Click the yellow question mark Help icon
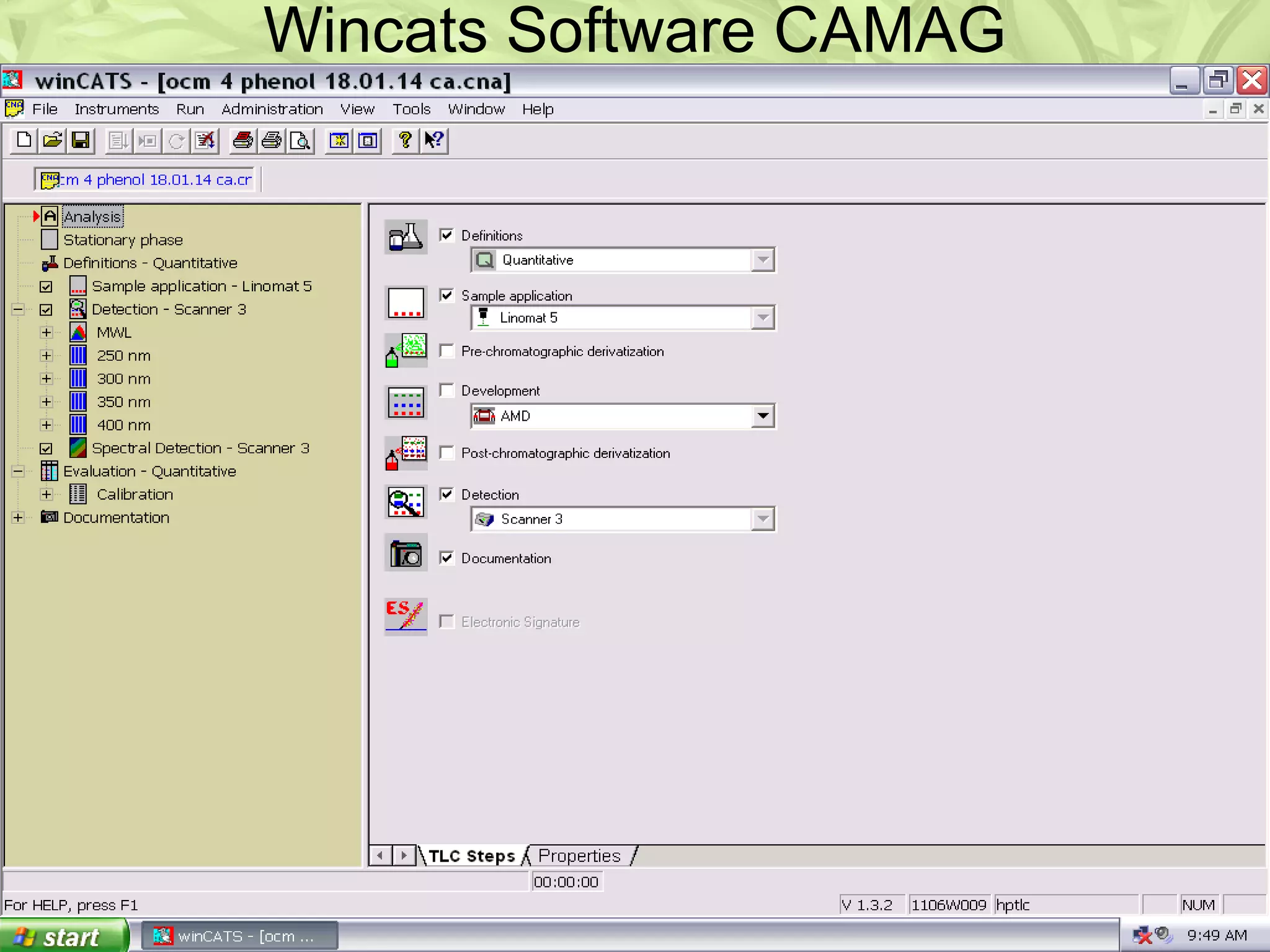 click(x=405, y=141)
